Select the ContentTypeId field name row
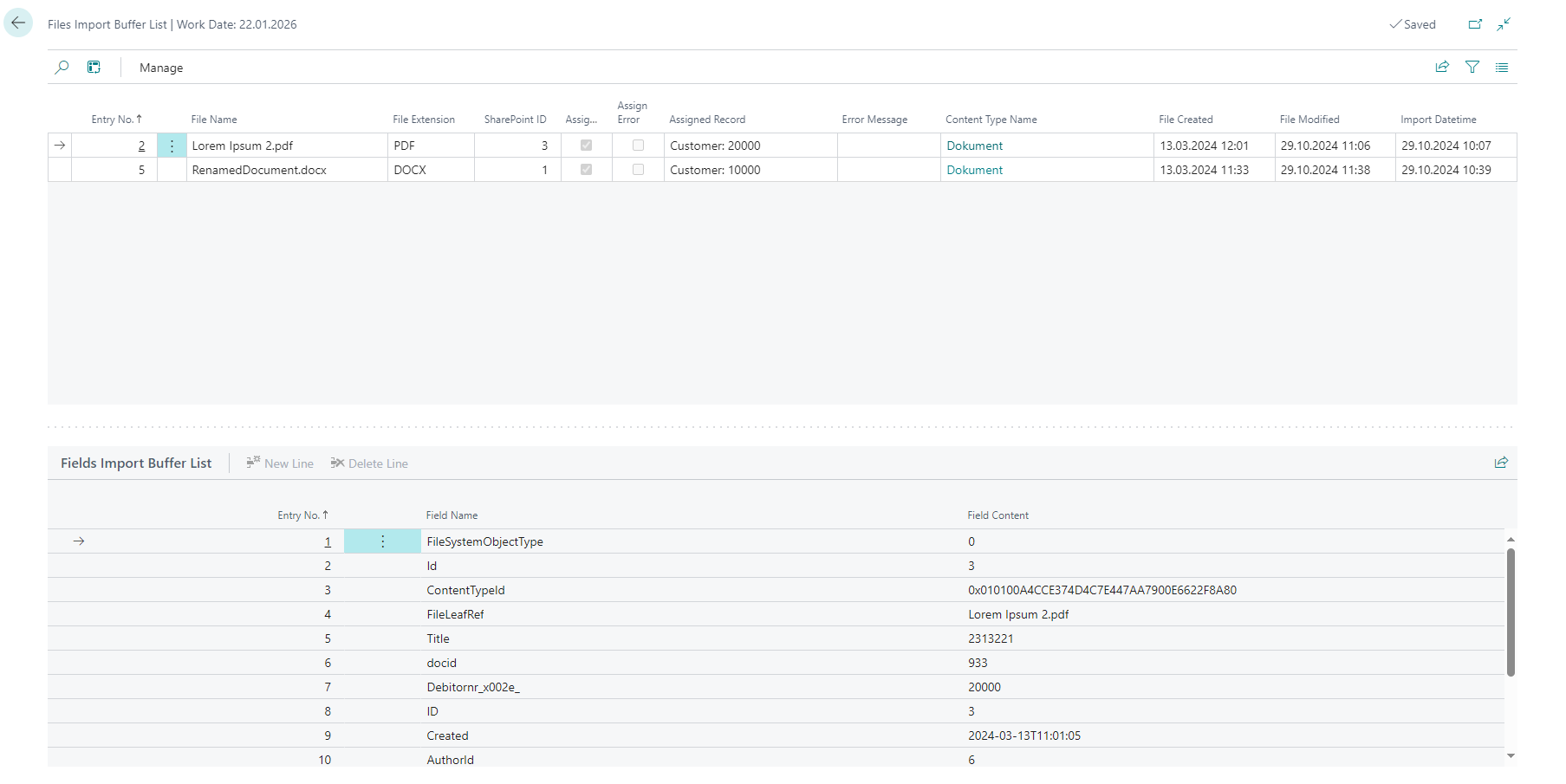The height and width of the screenshot is (784, 1566). pos(776,590)
